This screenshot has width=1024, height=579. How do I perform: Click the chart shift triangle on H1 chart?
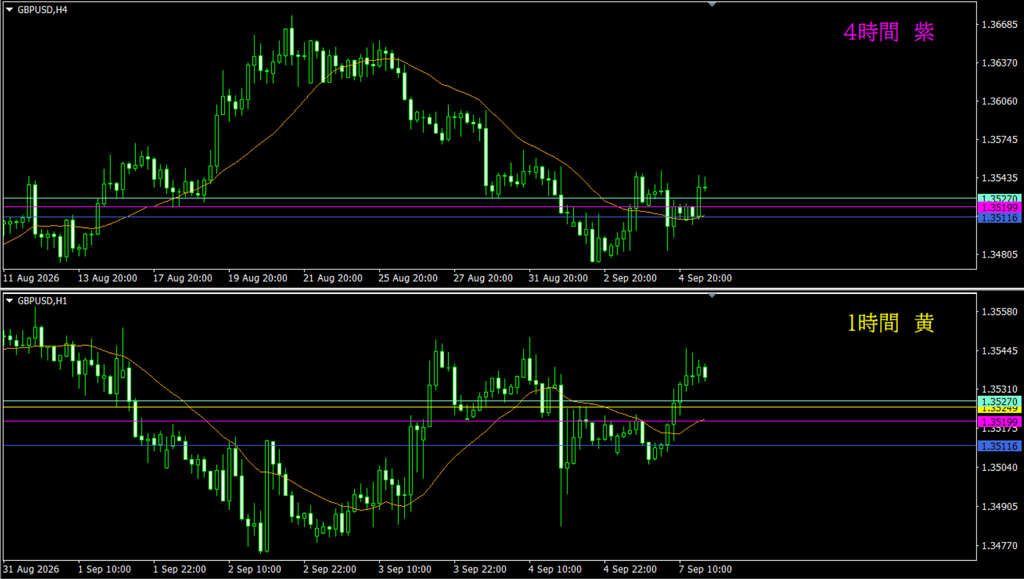pyautogui.click(x=712, y=296)
